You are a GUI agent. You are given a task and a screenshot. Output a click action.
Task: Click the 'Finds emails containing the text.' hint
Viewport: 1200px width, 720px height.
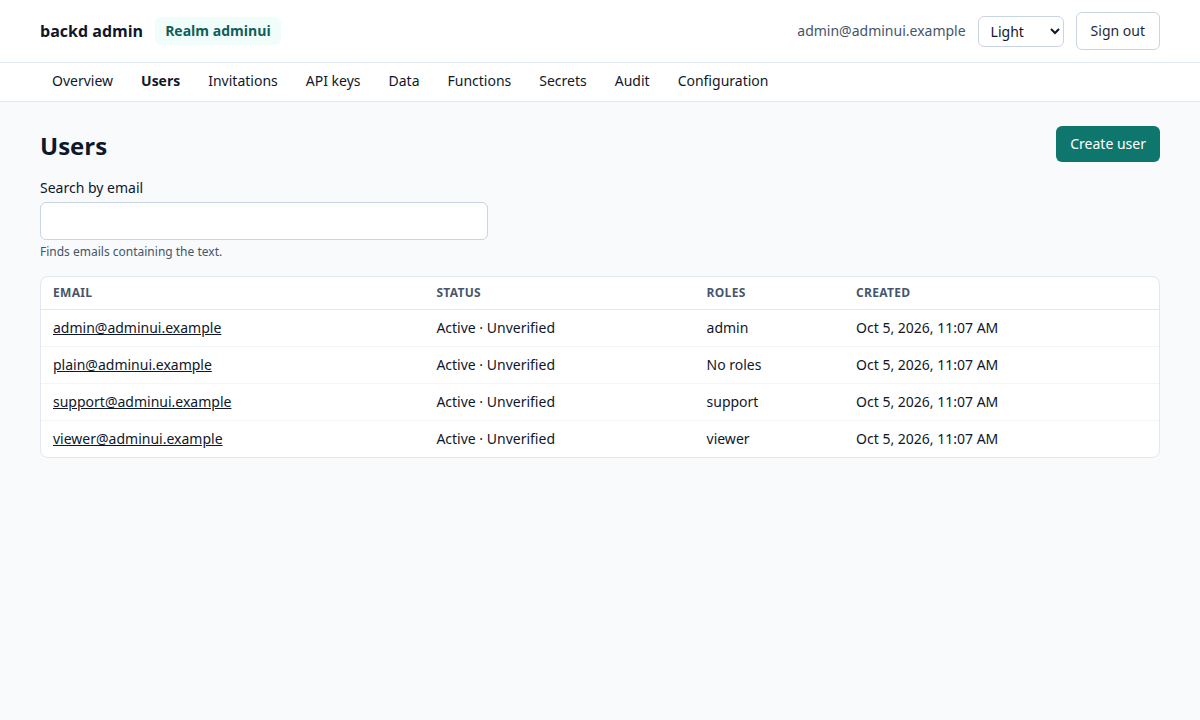coord(131,252)
